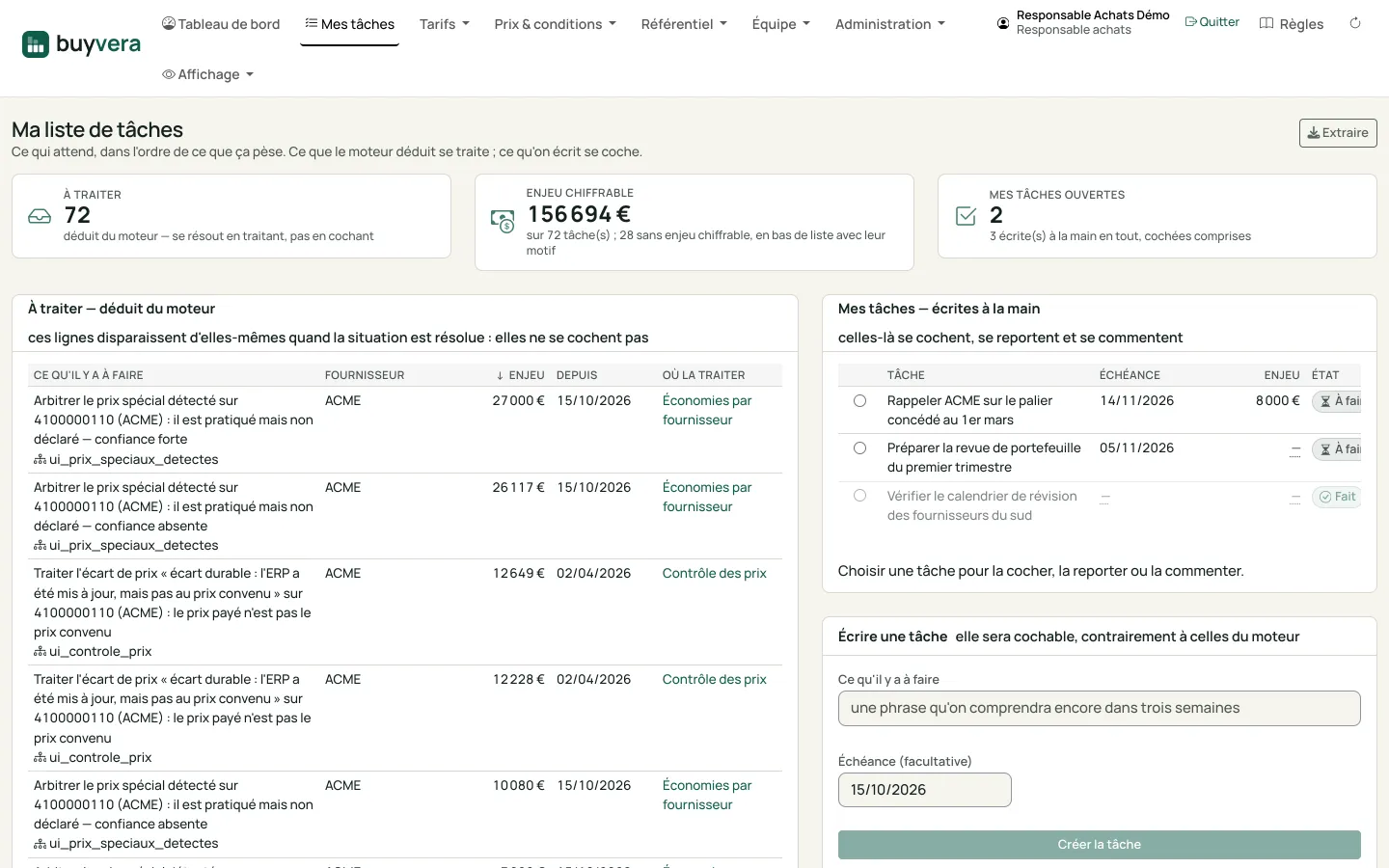The width and height of the screenshot is (1389, 868).
Task: Click the inbox icon in À traiter card
Action: [40, 216]
